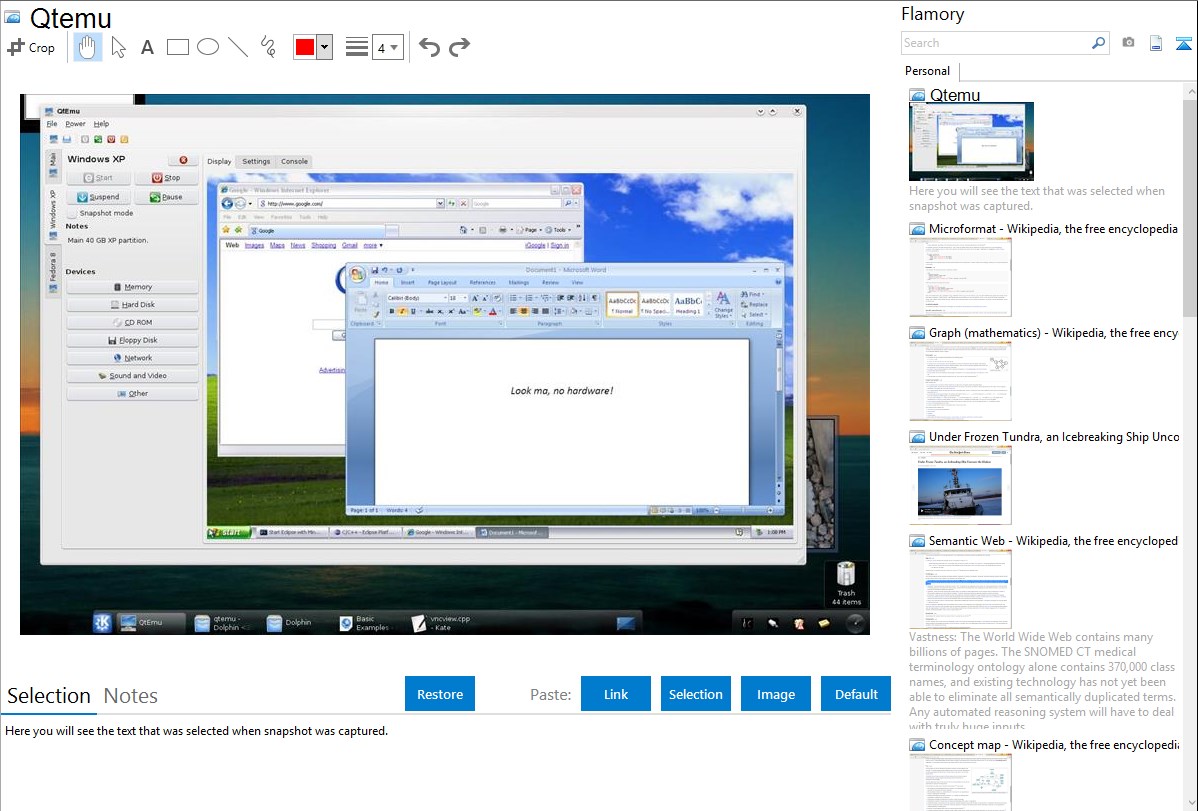Open the annotation color dropdown arrow
1198x811 pixels.
(325, 47)
